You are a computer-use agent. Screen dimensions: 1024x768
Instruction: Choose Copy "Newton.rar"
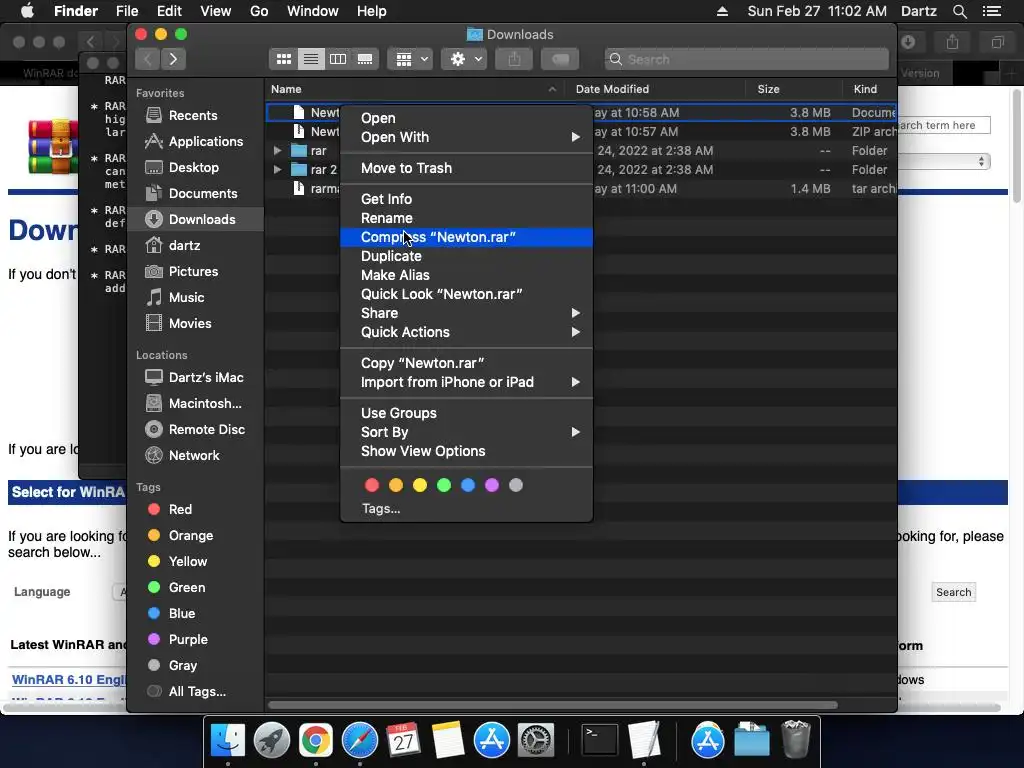click(x=466, y=363)
